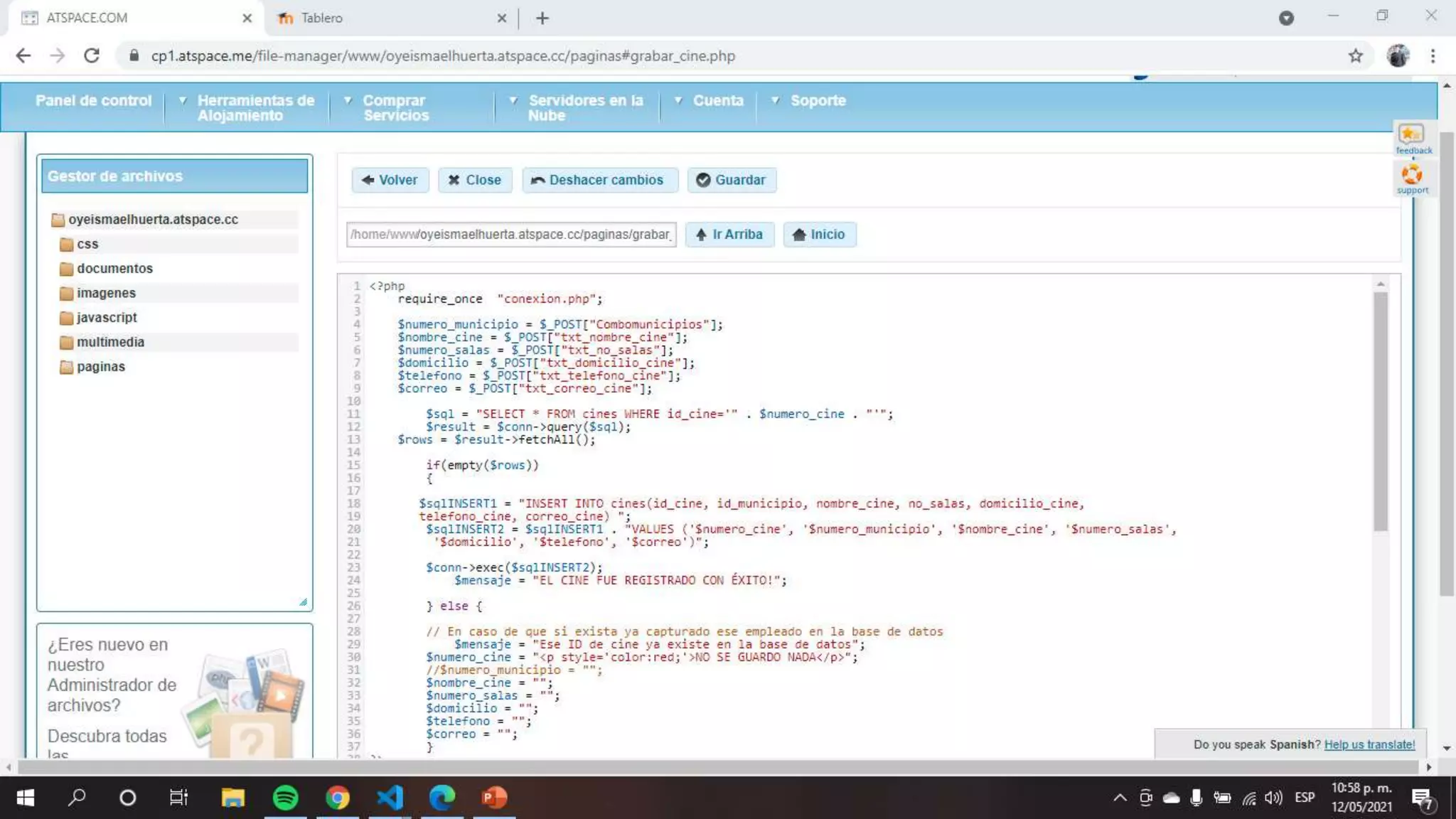Viewport: 1456px width, 819px height.
Task: Click the feedback star icon
Action: coord(1411,135)
